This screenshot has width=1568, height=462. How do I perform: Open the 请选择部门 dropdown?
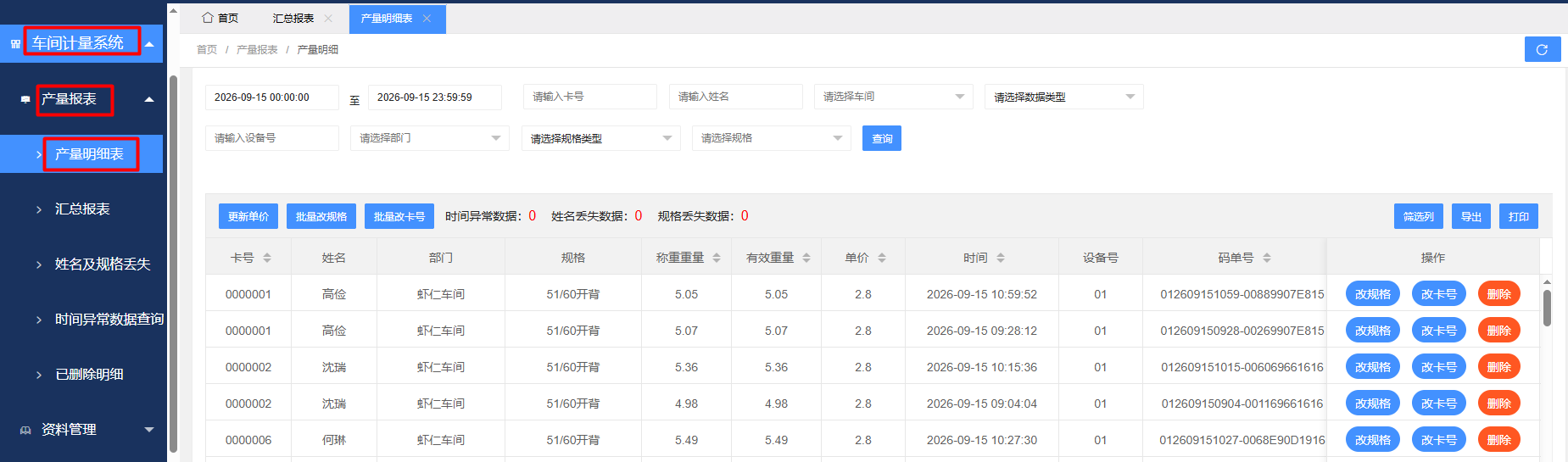click(430, 138)
